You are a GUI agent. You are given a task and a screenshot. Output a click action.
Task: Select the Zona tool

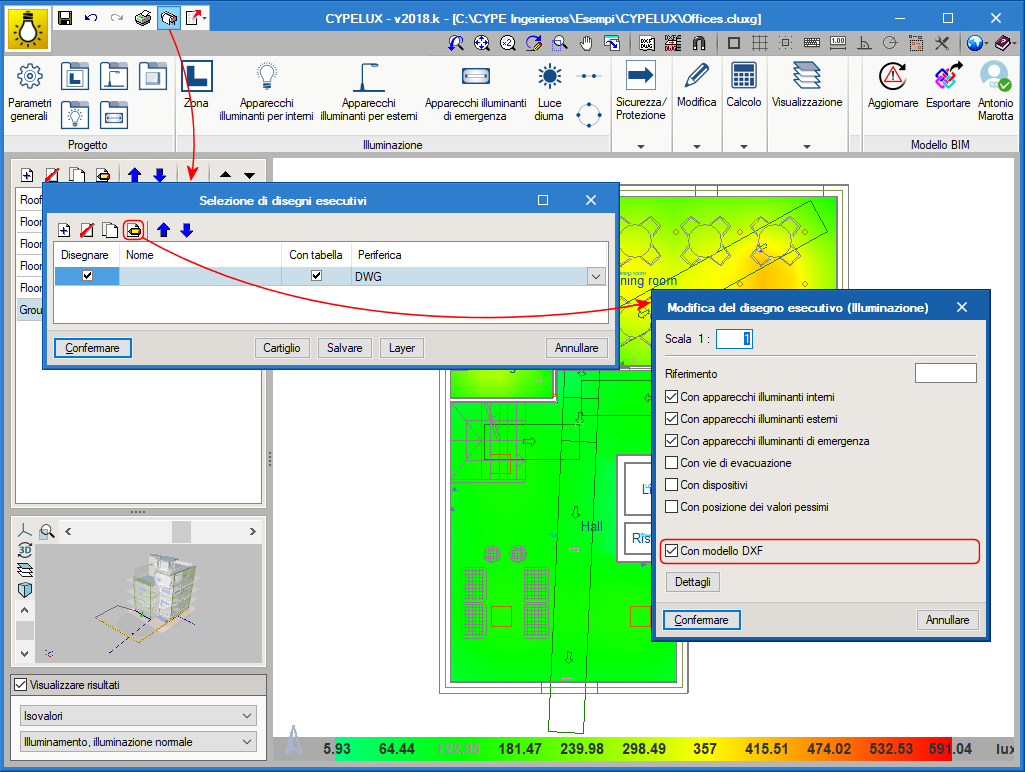(196, 84)
